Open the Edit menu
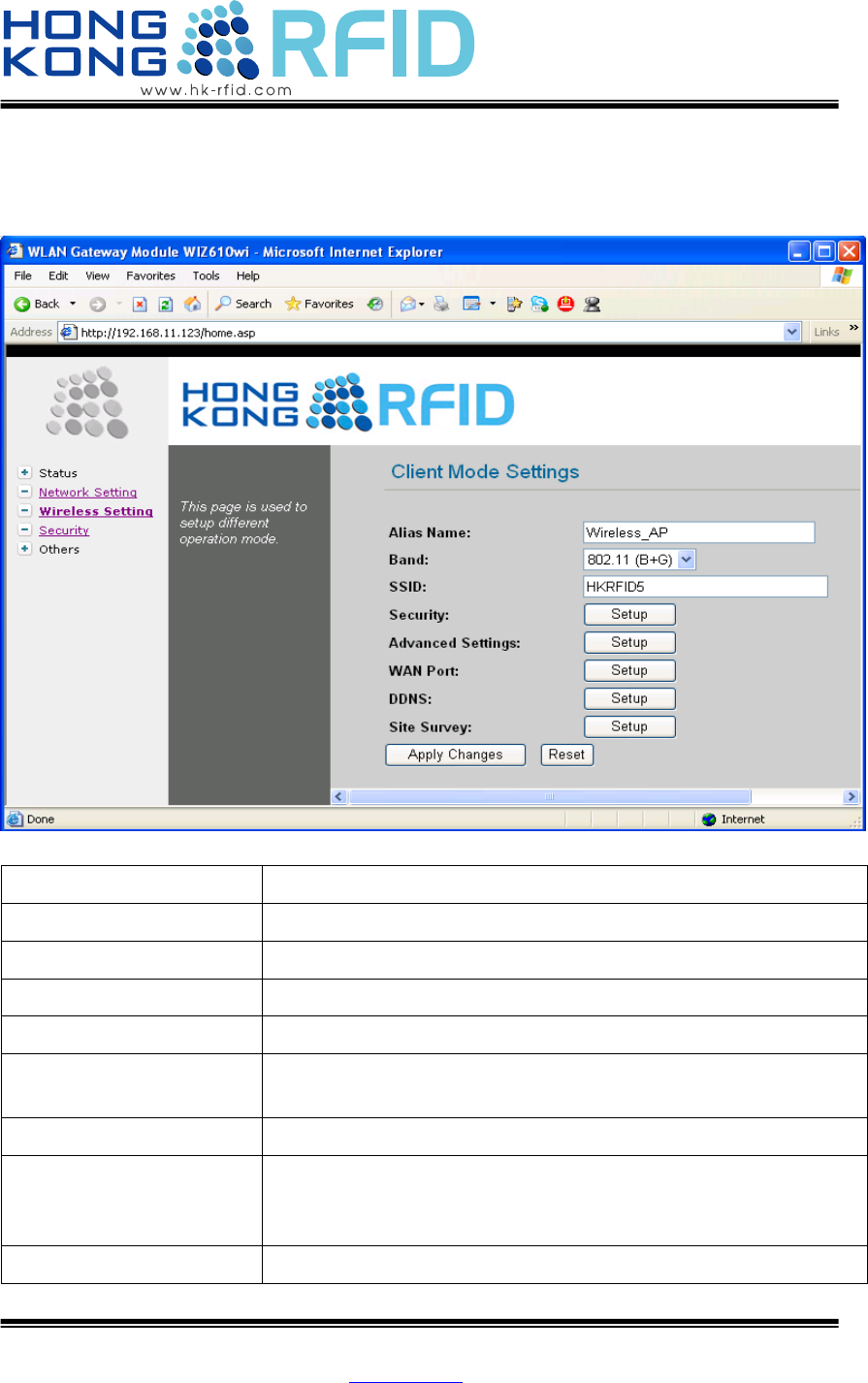Screen dimensions: 868x1383 click(59, 276)
